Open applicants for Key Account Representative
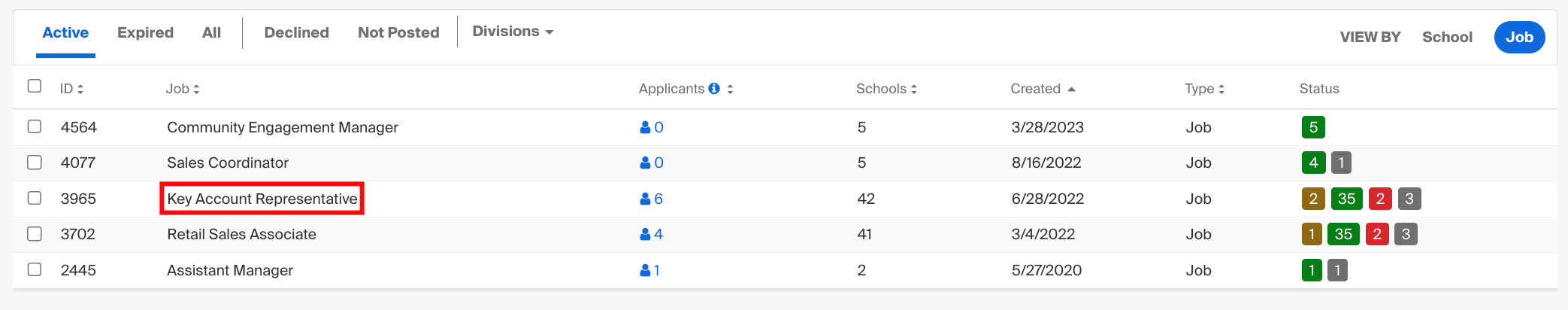The image size is (1568, 310). (x=651, y=199)
